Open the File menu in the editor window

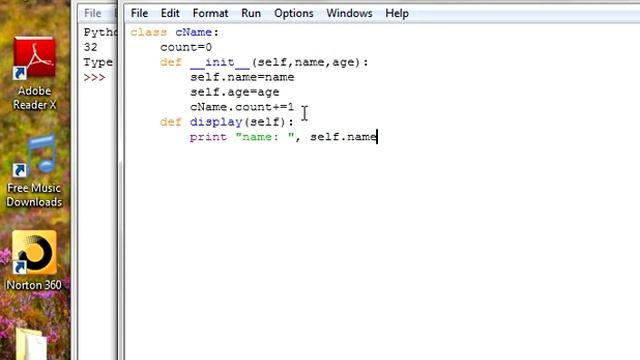pos(139,13)
